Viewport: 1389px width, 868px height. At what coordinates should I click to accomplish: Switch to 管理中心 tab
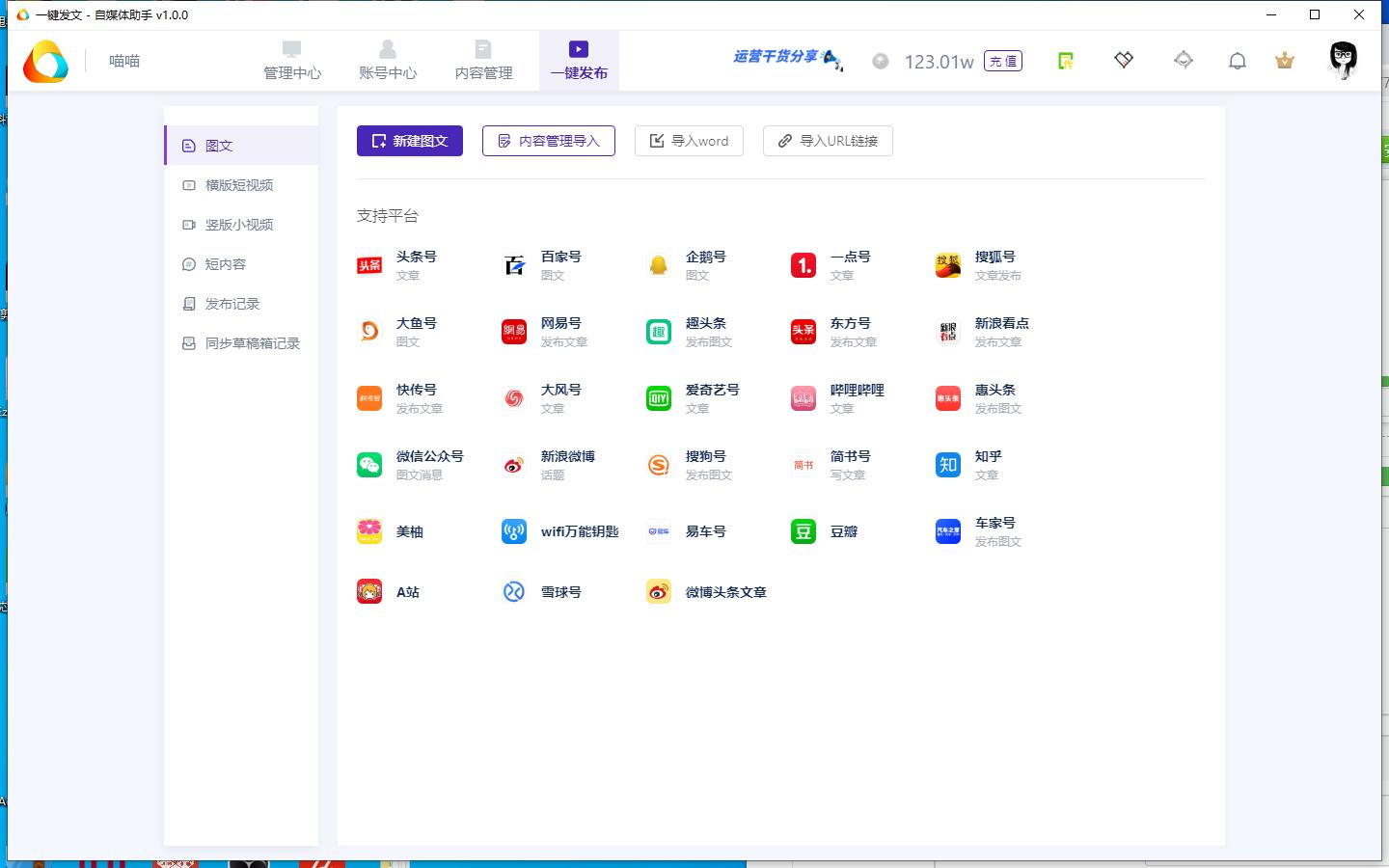click(292, 61)
